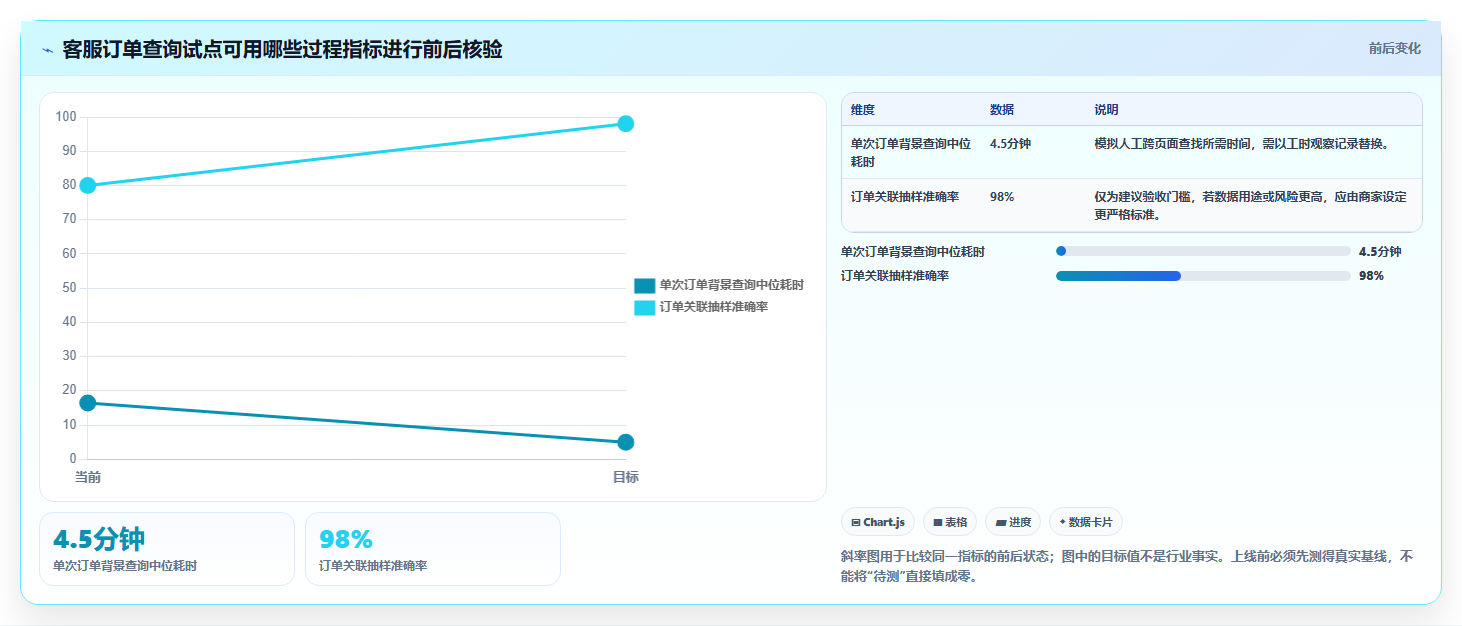Click the 数据 column header
Viewport: 1462px width, 626px height.
[x=1002, y=110]
